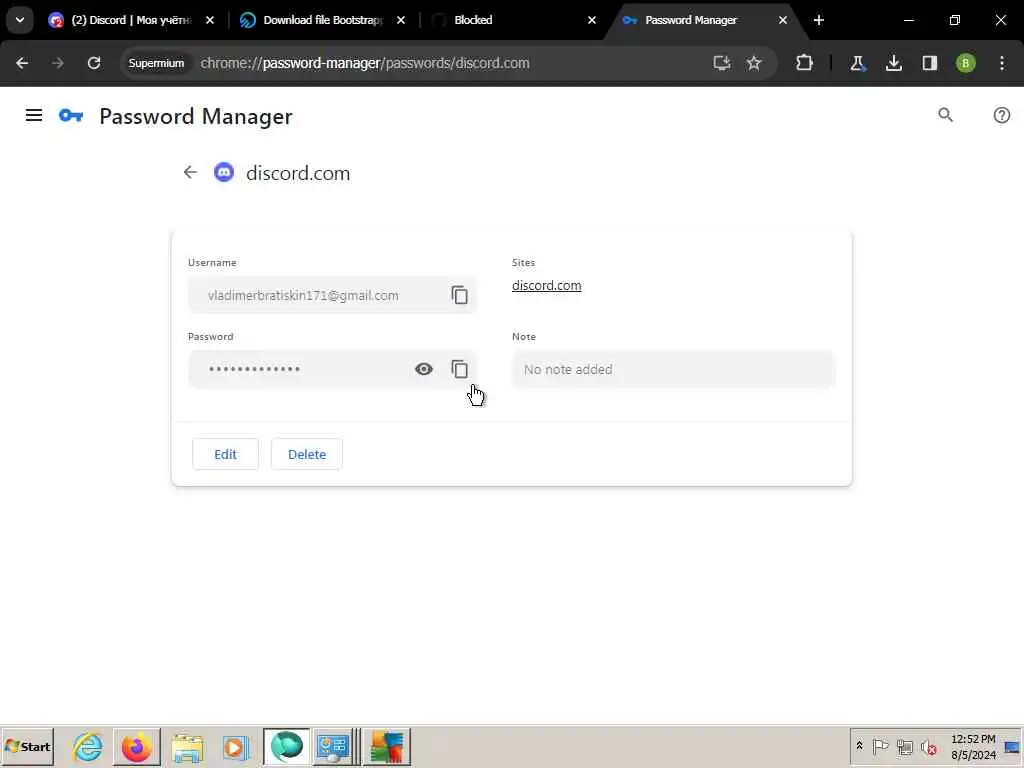Open the Chrome Labs flask icon
This screenshot has width=1024, height=768.
857,63
